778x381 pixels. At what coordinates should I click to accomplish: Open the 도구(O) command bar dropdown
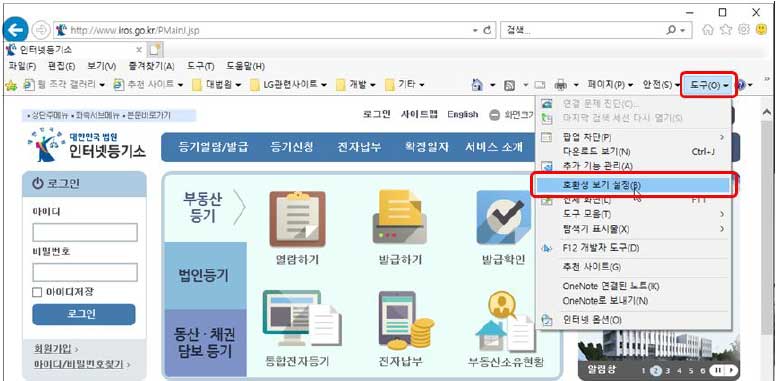coord(708,85)
